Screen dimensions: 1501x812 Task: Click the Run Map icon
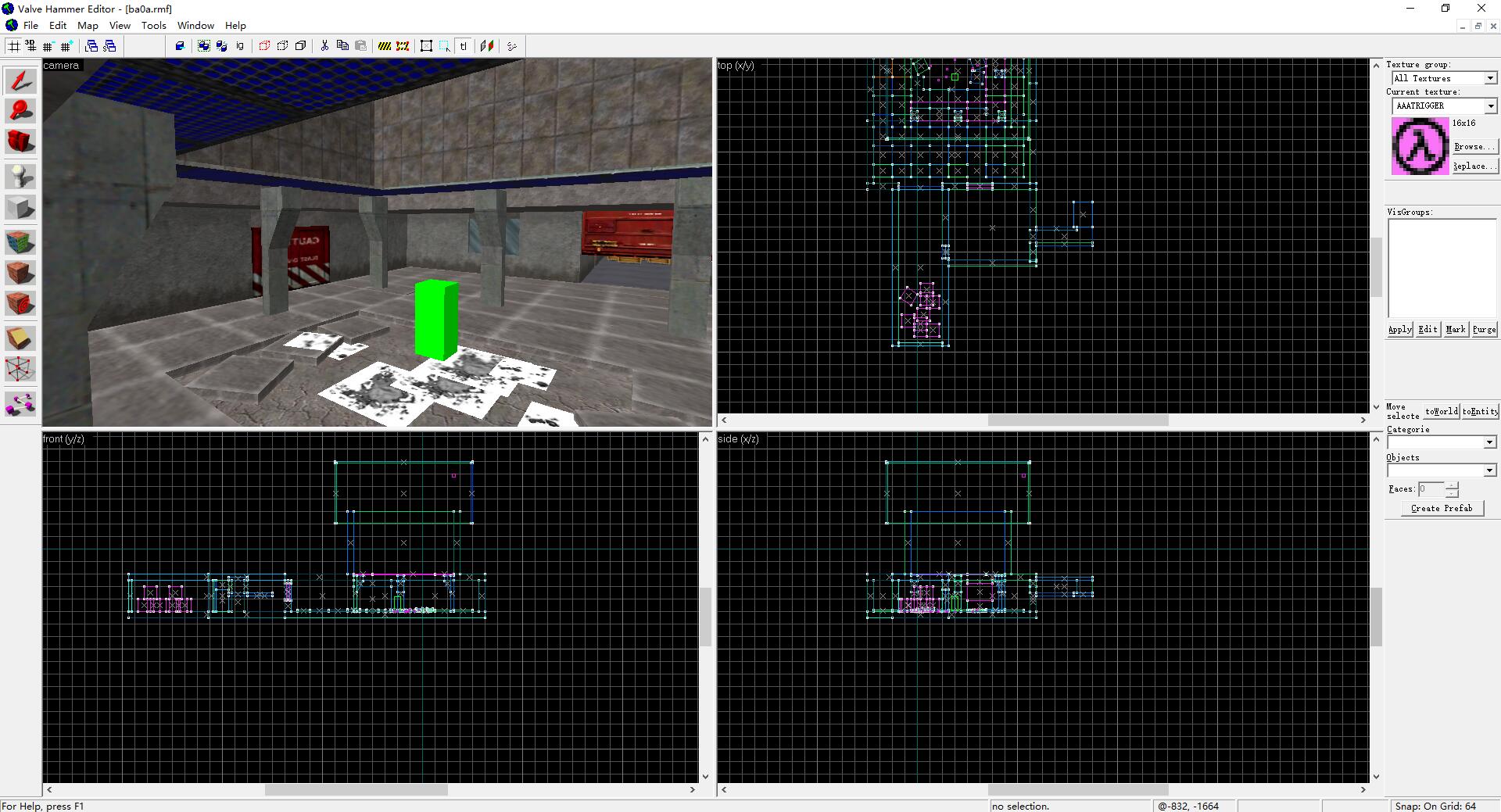click(x=512, y=46)
